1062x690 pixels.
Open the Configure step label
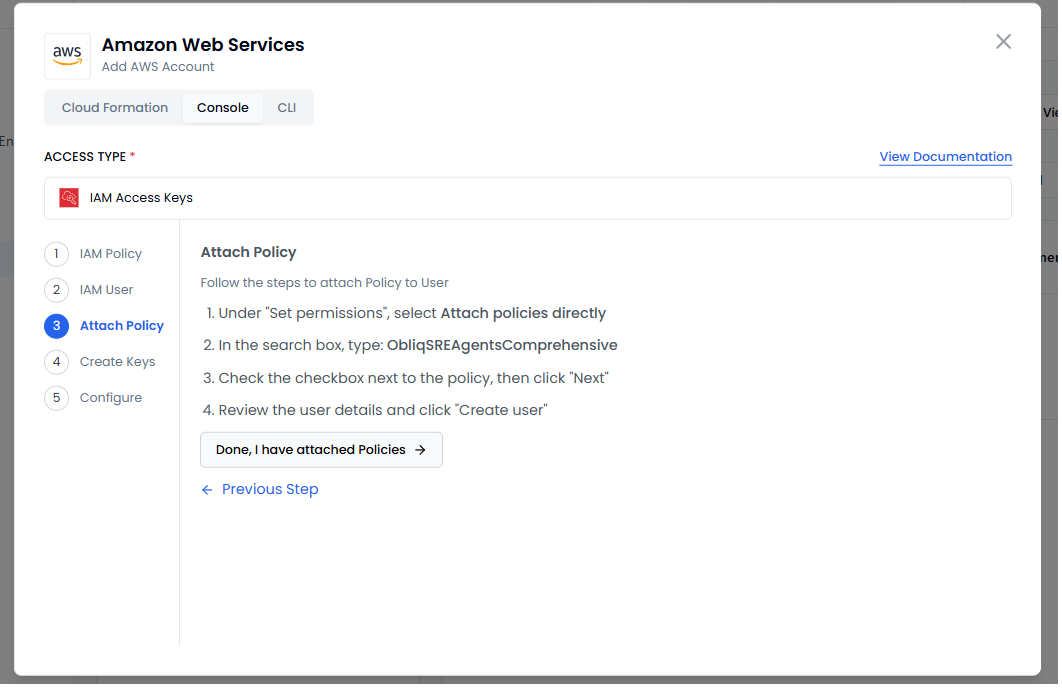click(x=111, y=398)
